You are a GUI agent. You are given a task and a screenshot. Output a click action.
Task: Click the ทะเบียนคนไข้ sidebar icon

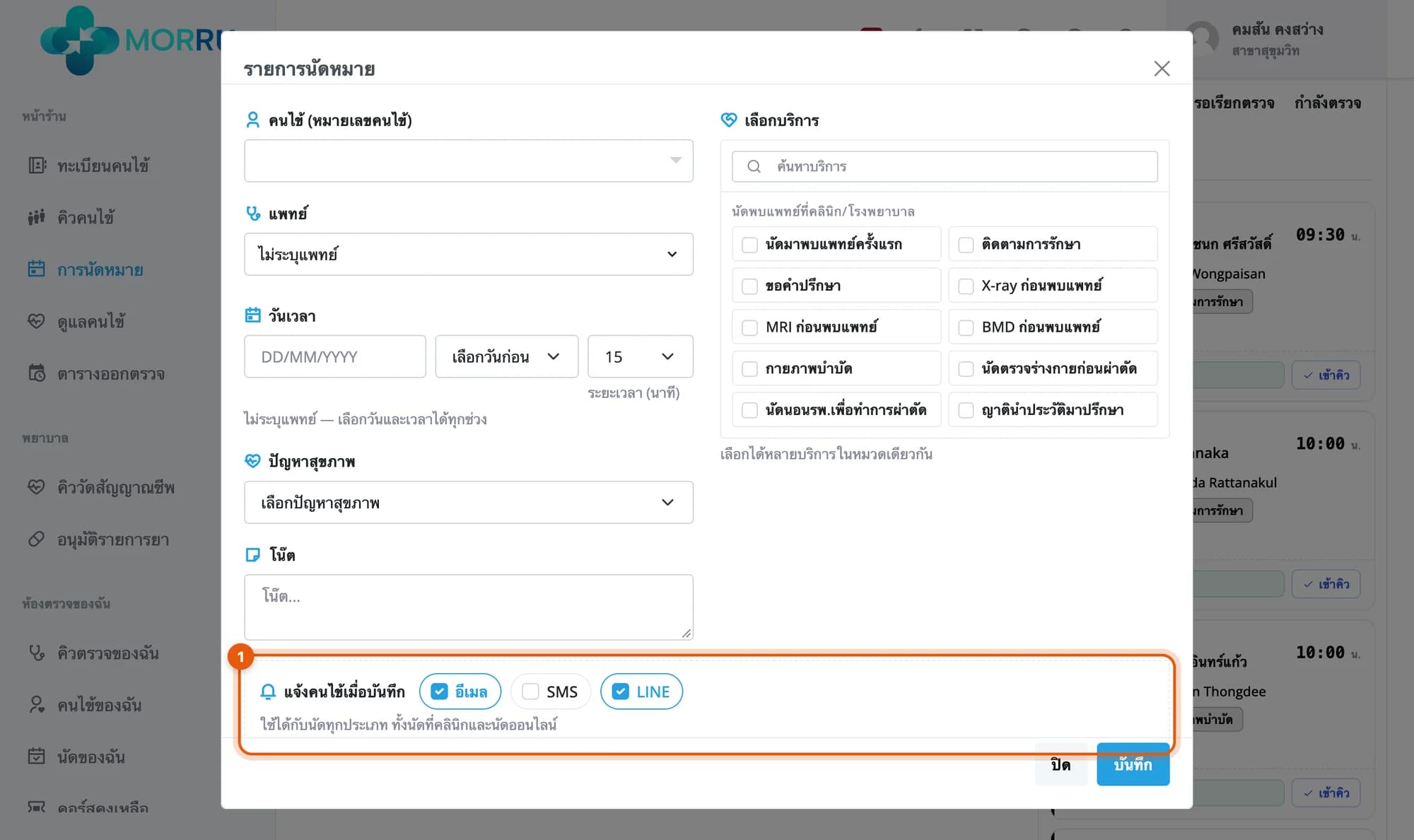coord(37,165)
